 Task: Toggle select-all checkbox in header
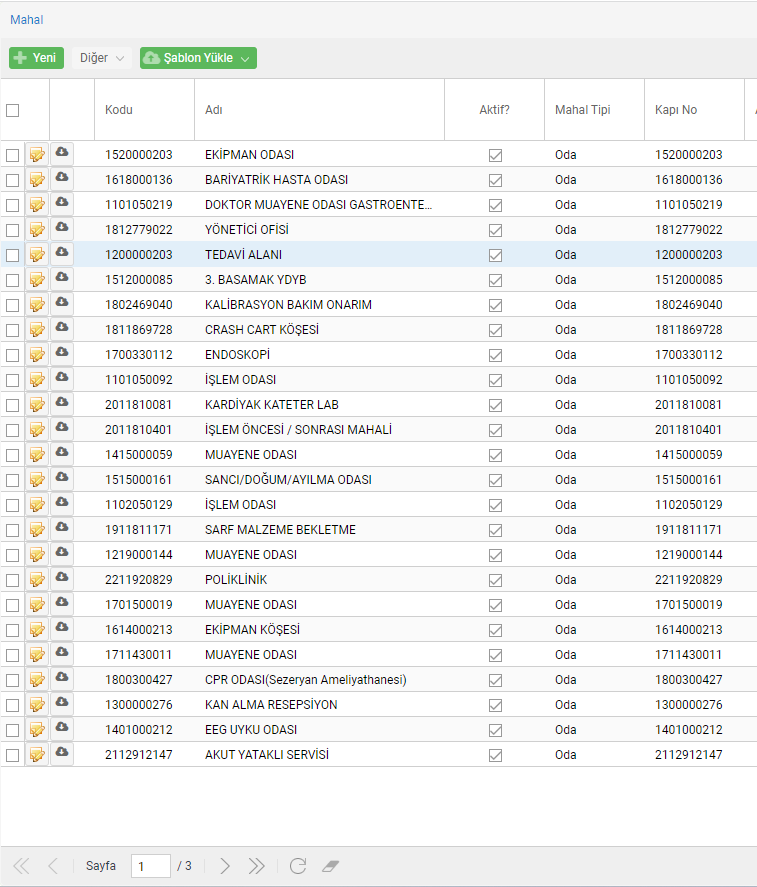(12, 110)
